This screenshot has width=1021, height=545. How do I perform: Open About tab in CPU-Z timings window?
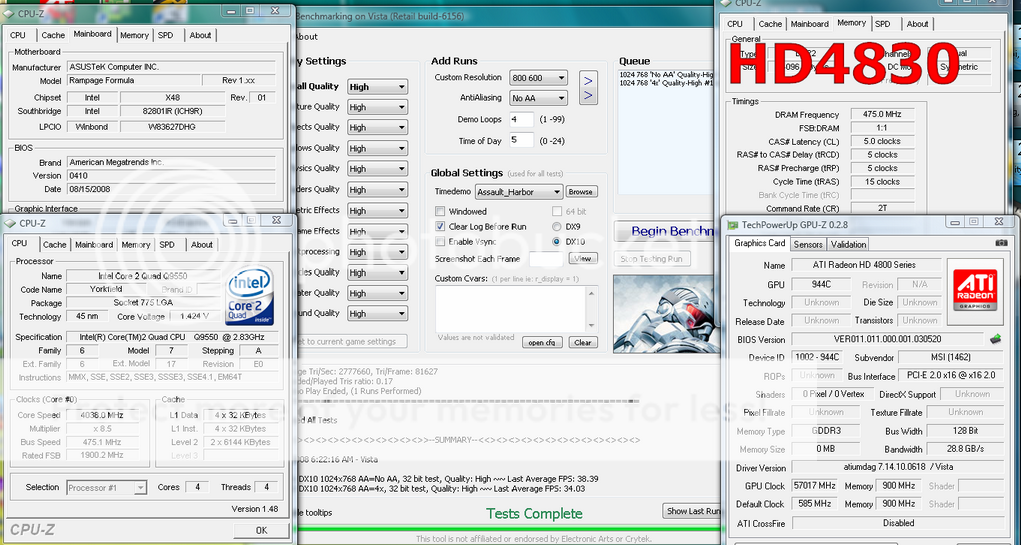point(917,24)
